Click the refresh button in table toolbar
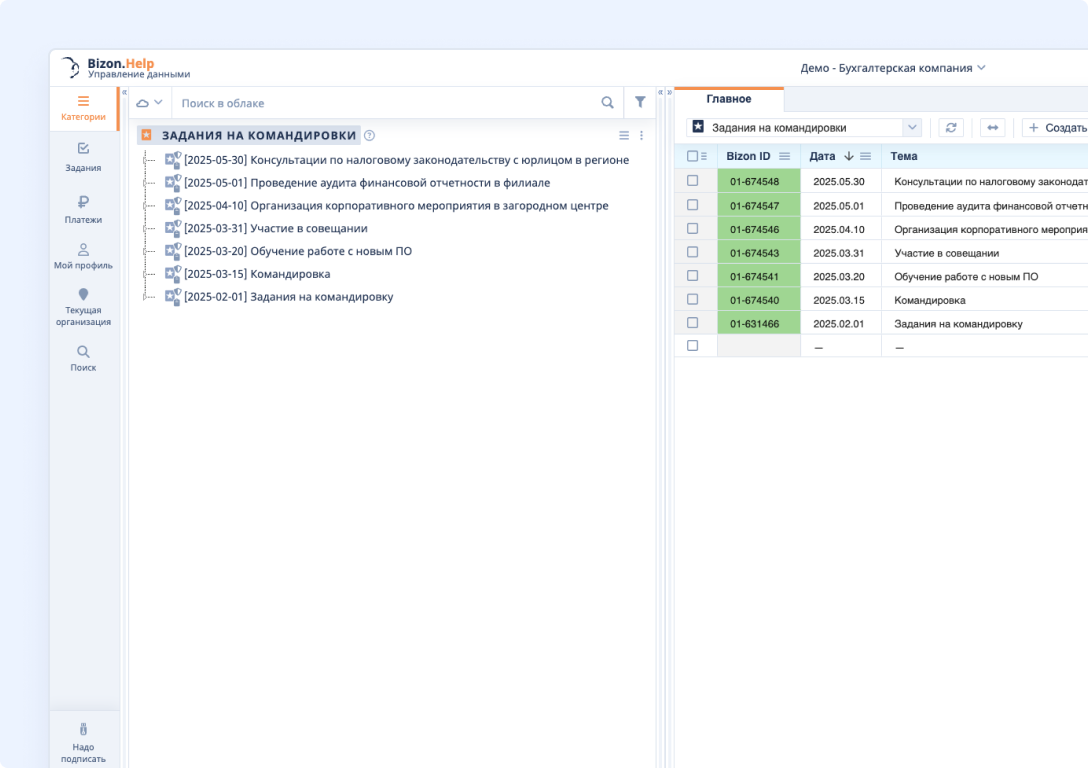The height and width of the screenshot is (768, 1088). point(951,128)
